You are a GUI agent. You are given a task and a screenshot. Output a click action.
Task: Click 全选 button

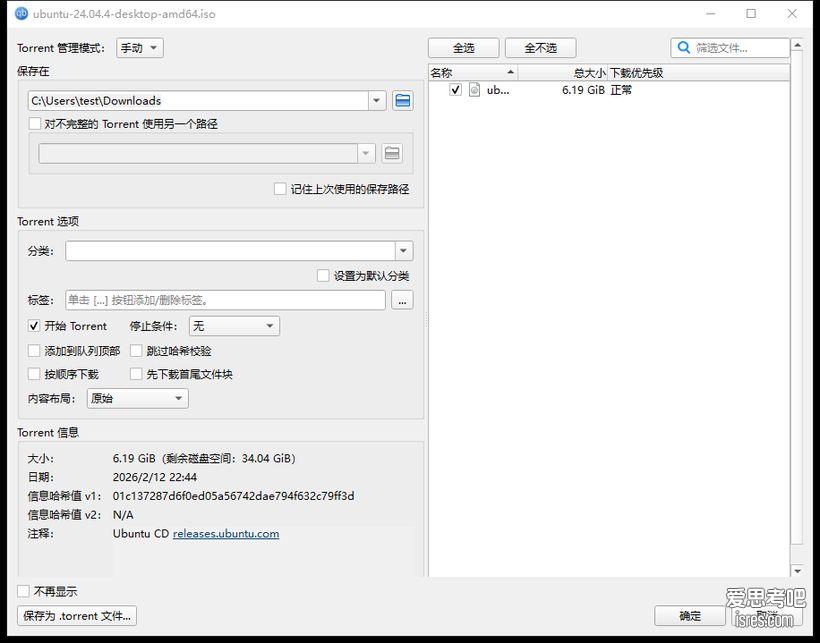463,48
